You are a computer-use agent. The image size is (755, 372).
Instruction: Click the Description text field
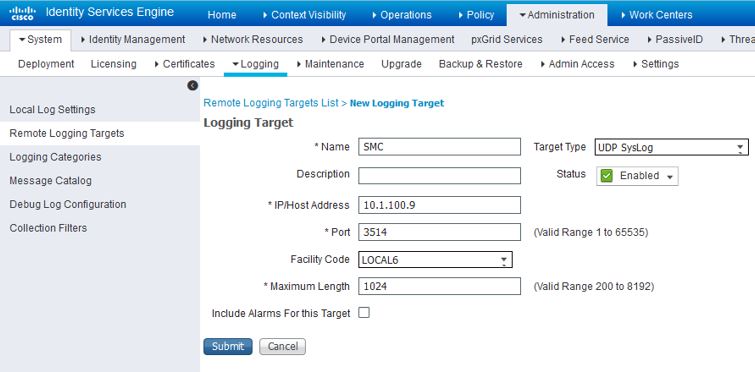(x=439, y=175)
